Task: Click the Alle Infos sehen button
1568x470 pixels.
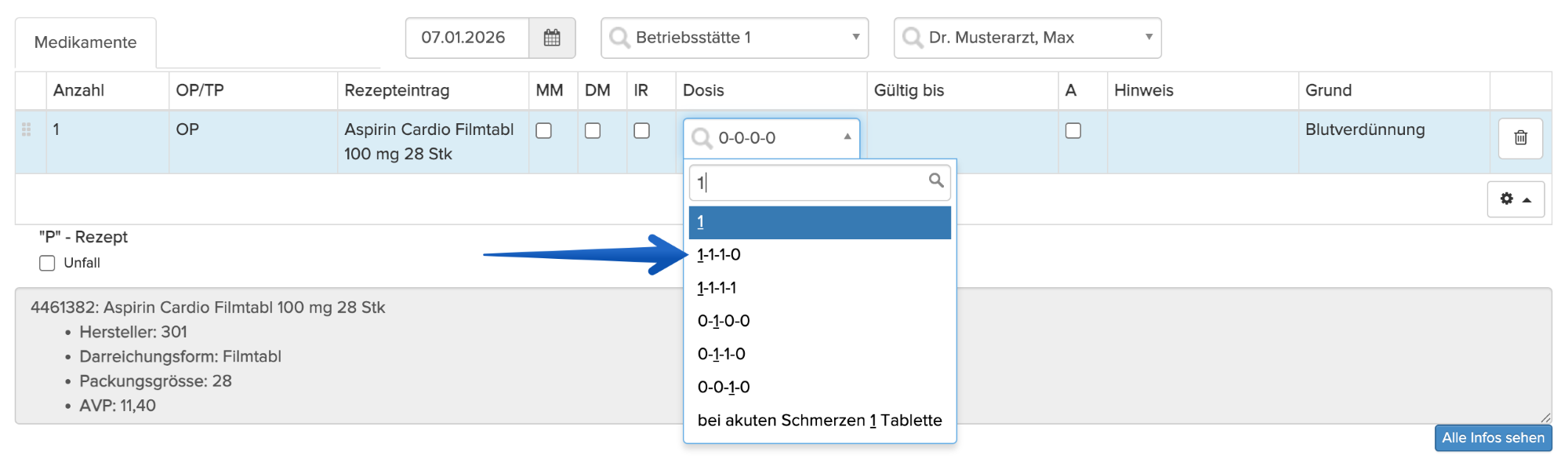Action: tap(1492, 438)
